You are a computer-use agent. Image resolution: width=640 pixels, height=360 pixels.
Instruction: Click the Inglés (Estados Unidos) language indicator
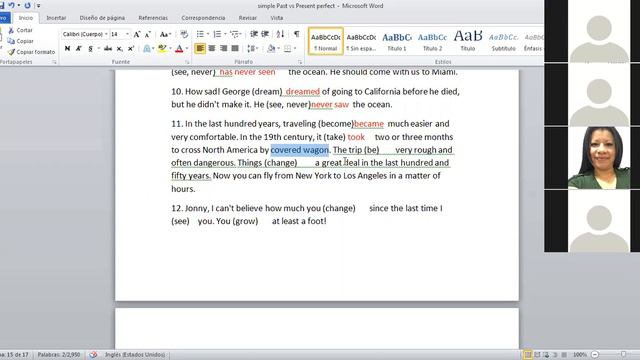135,355
